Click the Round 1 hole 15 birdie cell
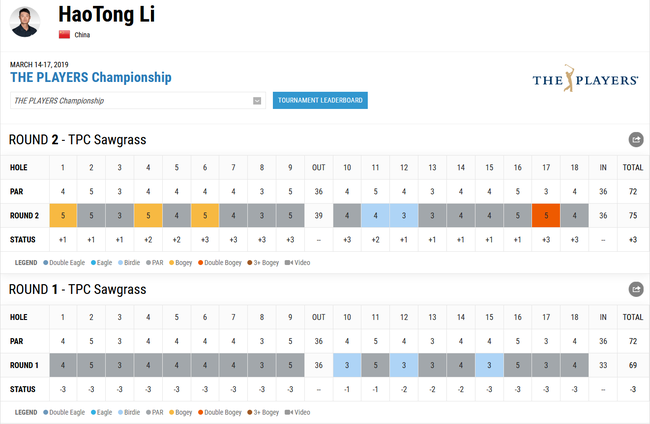Viewport: 650px width, 424px height. click(489, 365)
